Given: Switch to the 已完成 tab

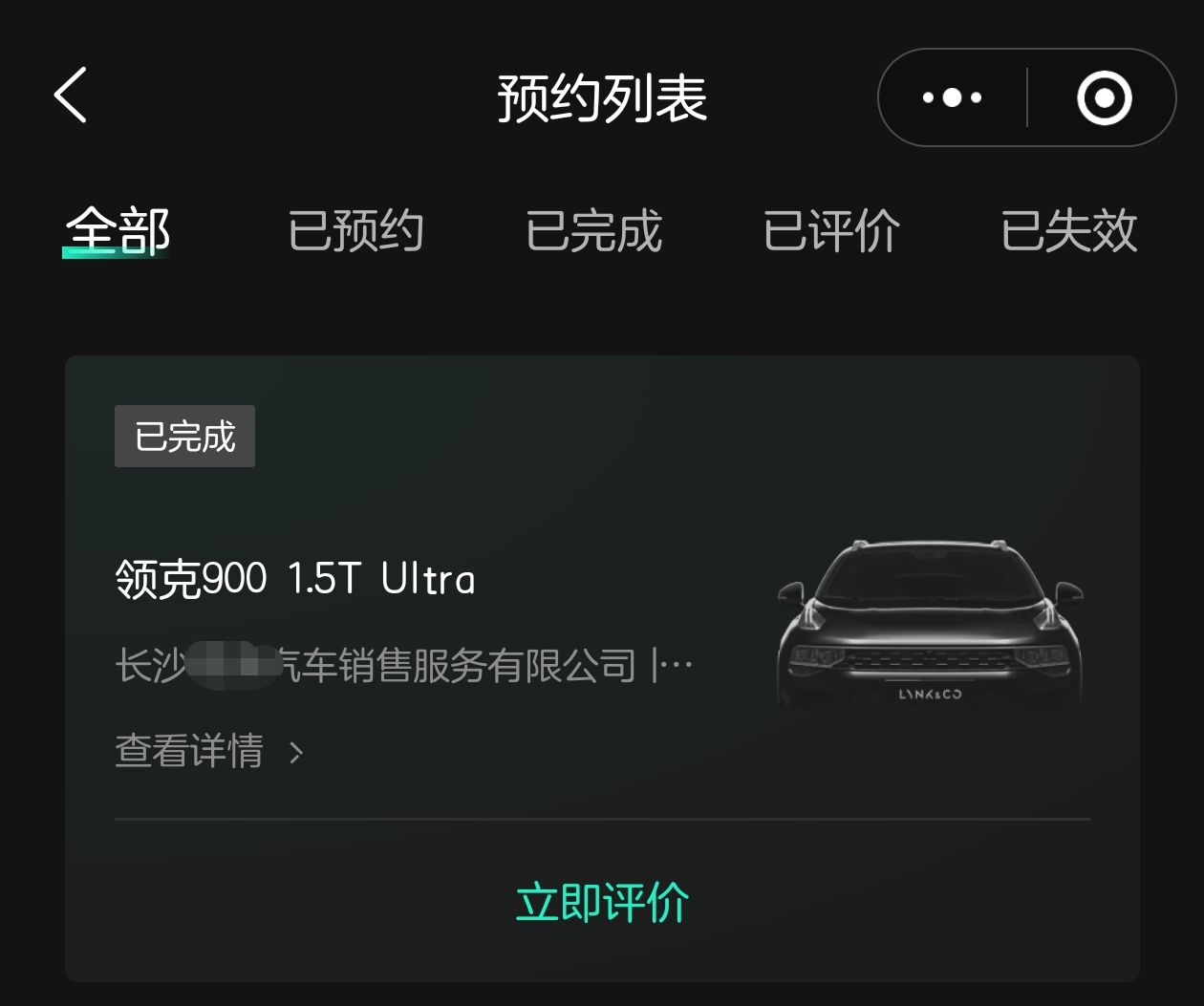Looking at the screenshot, I should tap(593, 230).
